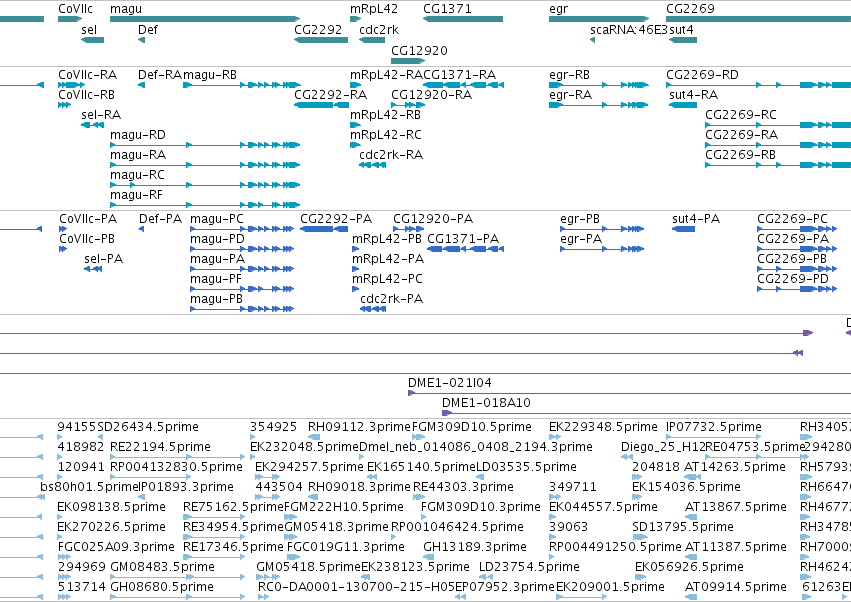
Task: Click protein cdc2rk-PA
Action: (391, 299)
